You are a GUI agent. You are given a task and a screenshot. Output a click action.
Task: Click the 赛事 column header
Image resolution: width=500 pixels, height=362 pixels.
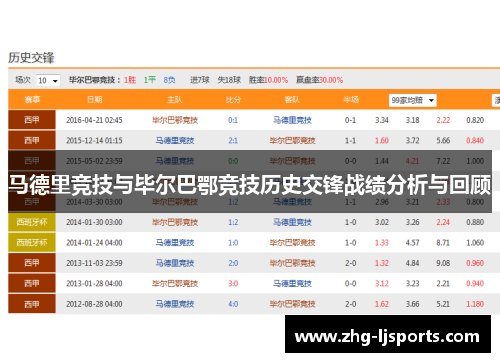tap(32, 100)
